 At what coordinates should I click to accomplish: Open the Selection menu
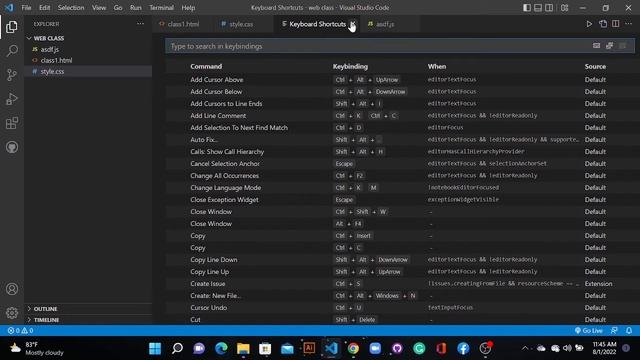pos(71,8)
